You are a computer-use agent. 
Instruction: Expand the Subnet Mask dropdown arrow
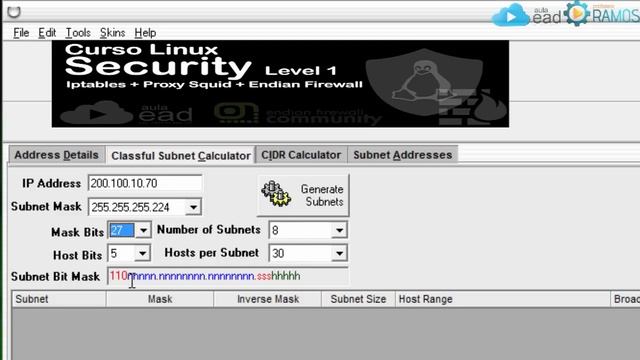click(193, 207)
